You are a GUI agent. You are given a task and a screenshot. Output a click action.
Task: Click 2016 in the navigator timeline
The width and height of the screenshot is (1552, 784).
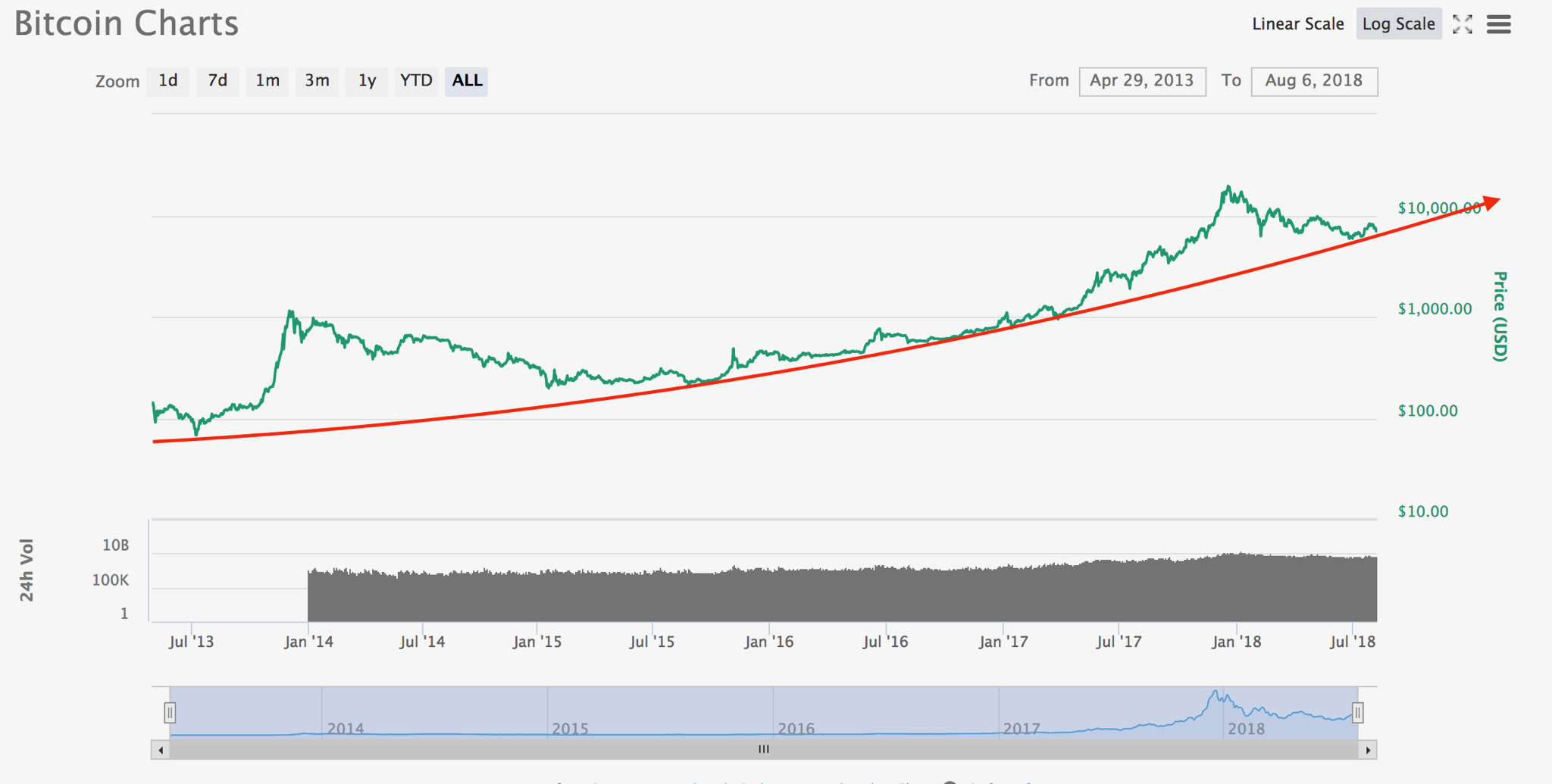coord(796,728)
